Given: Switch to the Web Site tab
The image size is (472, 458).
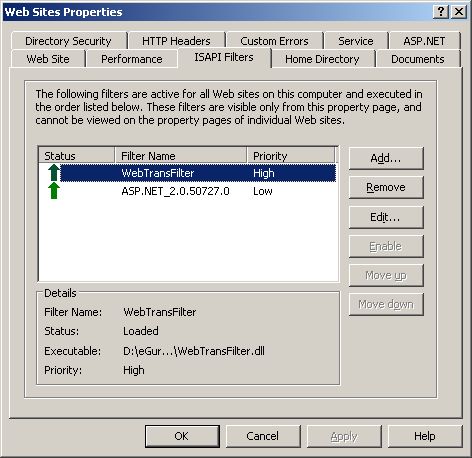Looking at the screenshot, I should tap(48, 59).
